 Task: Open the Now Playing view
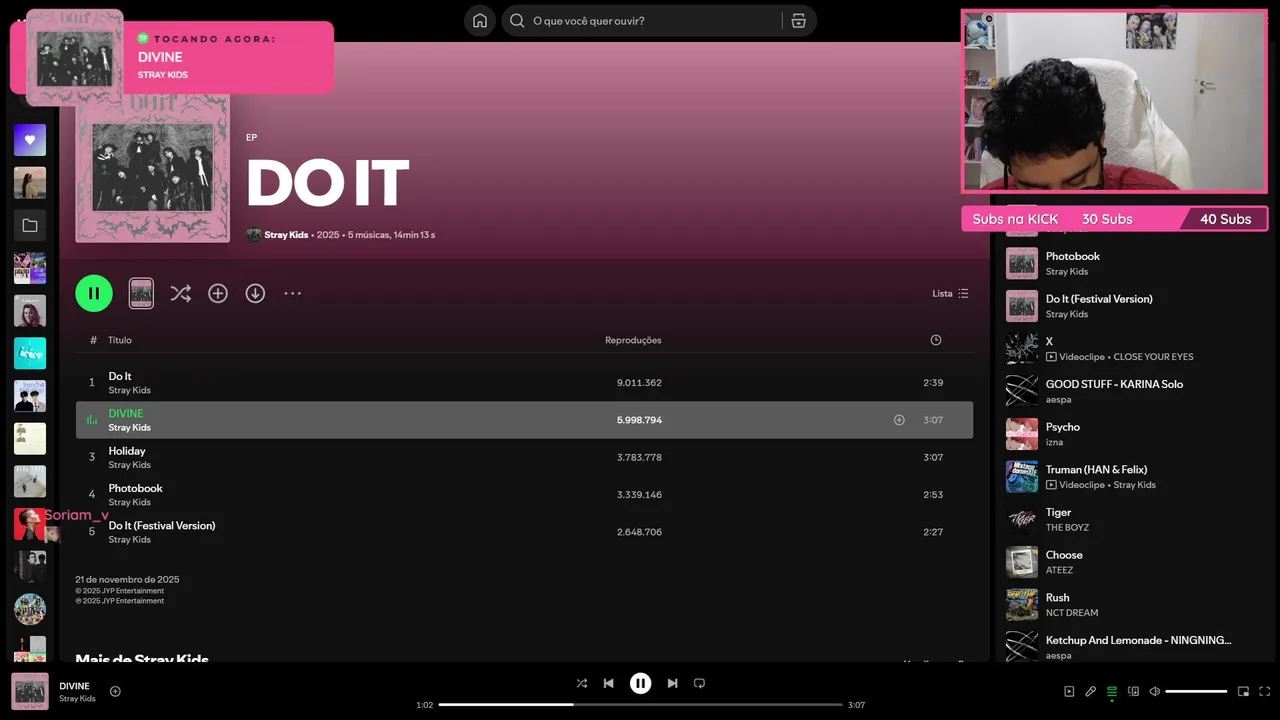(x=1069, y=691)
